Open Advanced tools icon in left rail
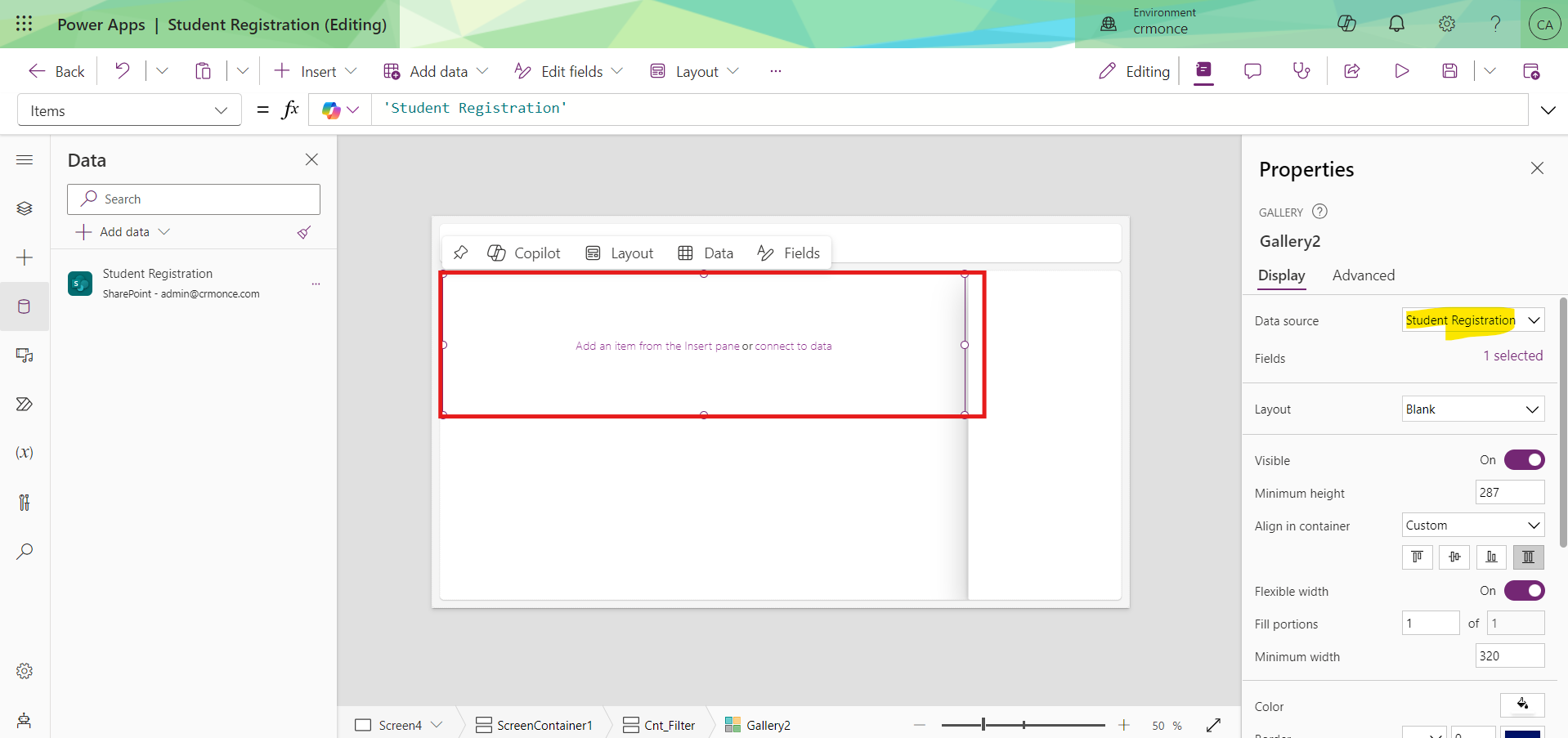Viewport: 1568px width, 738px height. (25, 502)
